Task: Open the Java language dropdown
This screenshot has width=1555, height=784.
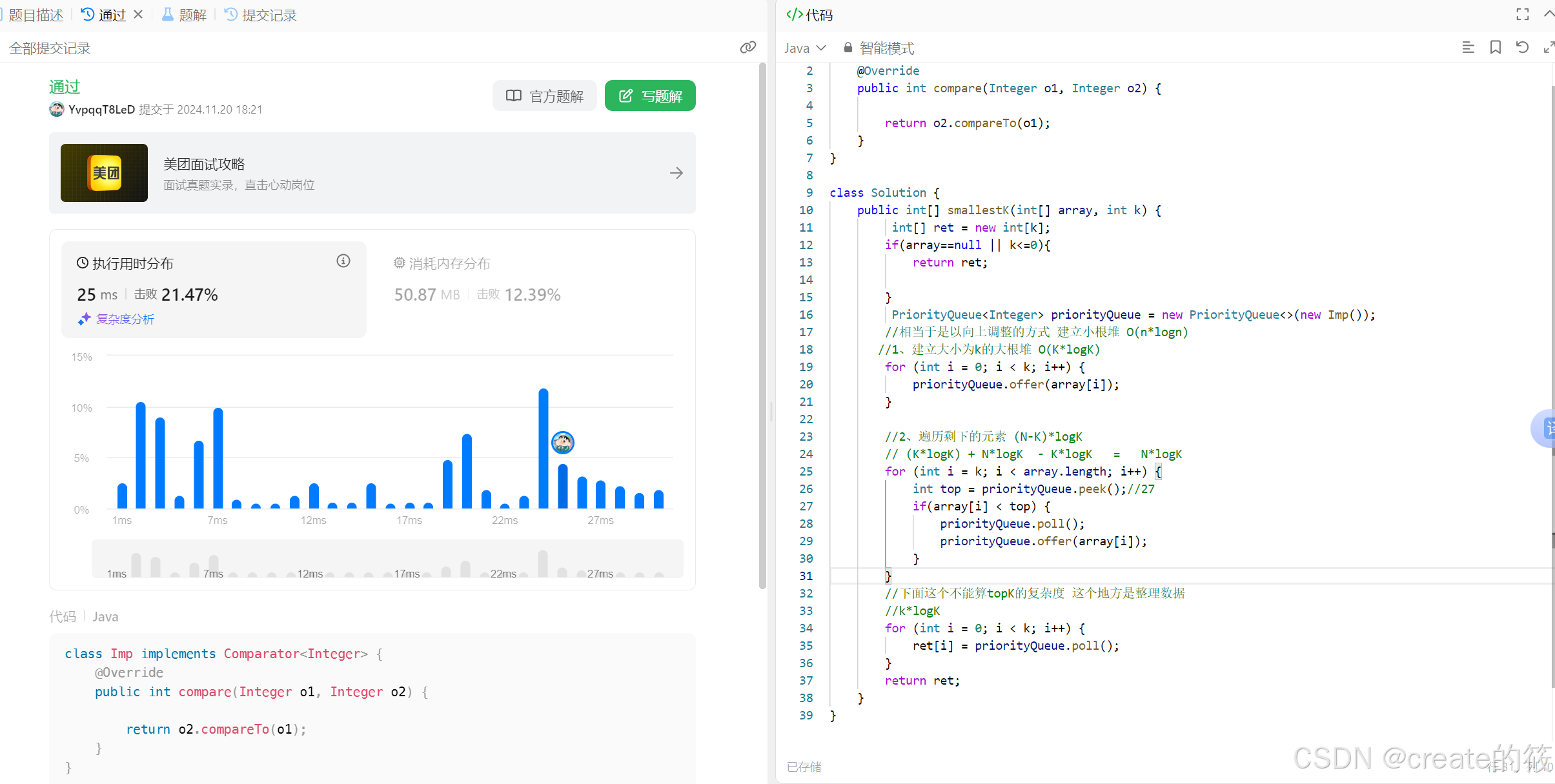Action: [x=804, y=48]
